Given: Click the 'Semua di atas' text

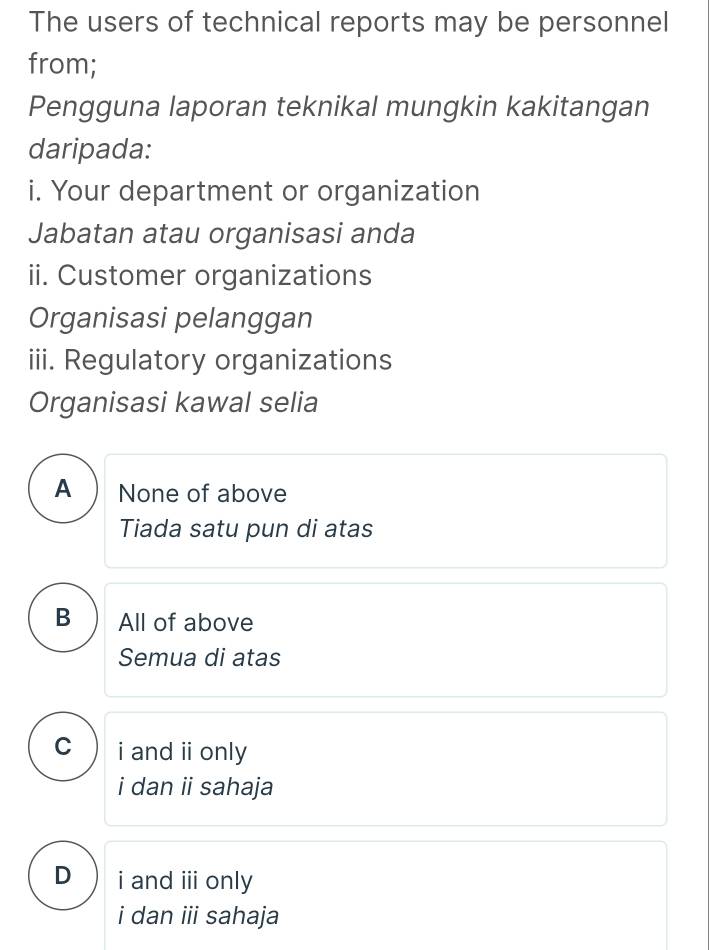Looking at the screenshot, I should pyautogui.click(x=199, y=657).
